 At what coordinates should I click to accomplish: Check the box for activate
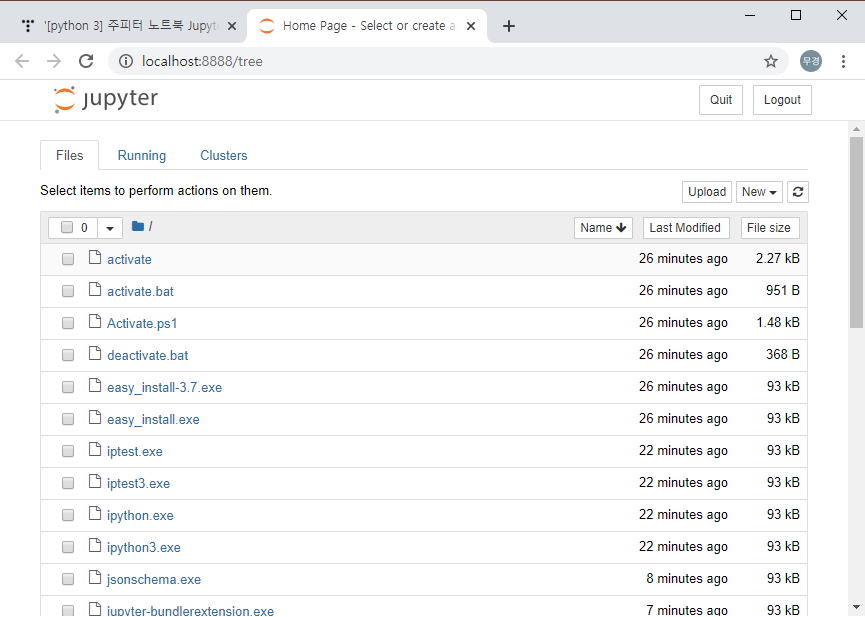coord(68,259)
